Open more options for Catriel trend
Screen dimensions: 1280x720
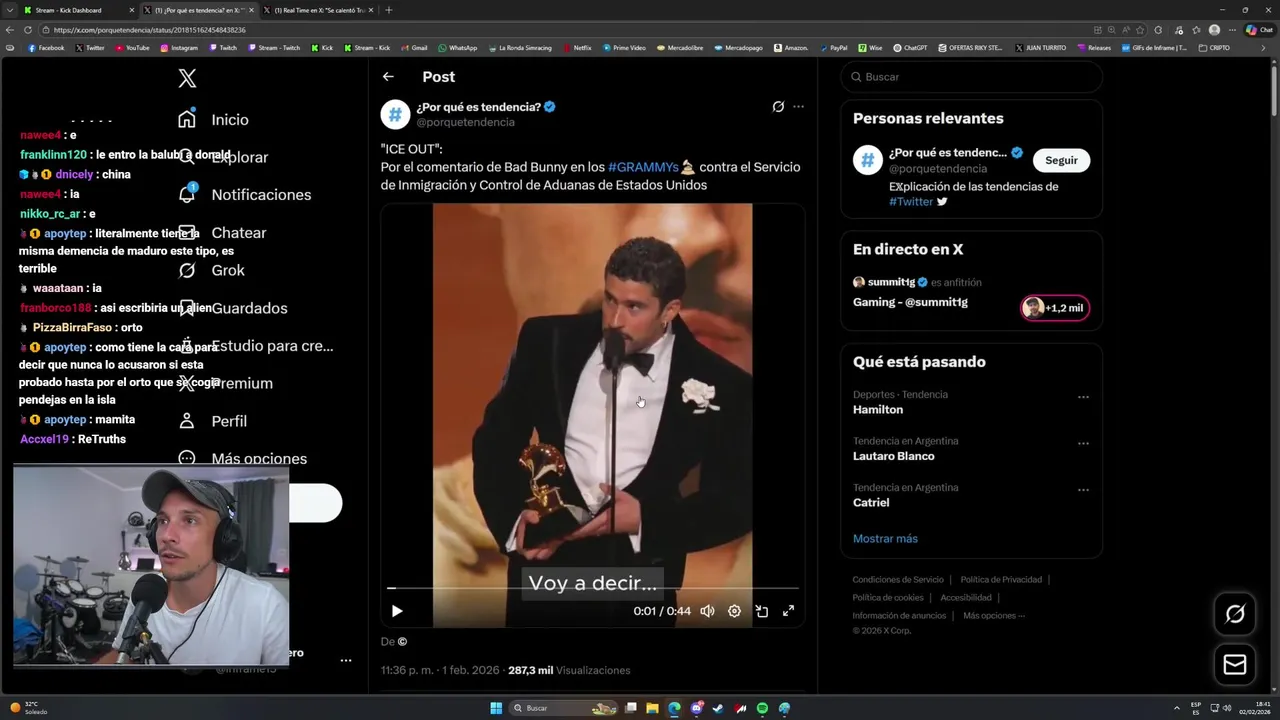pos(1083,490)
